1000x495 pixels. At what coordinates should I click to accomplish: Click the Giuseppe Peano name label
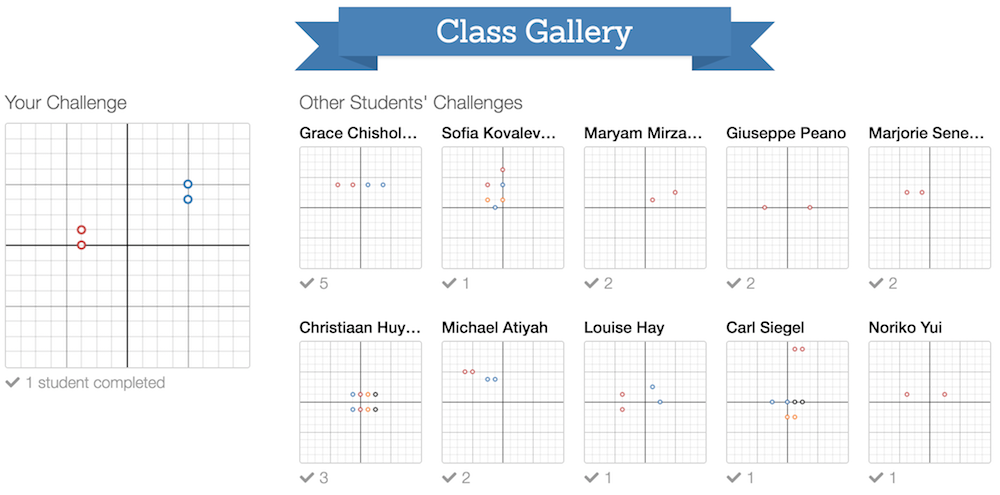[x=786, y=133]
